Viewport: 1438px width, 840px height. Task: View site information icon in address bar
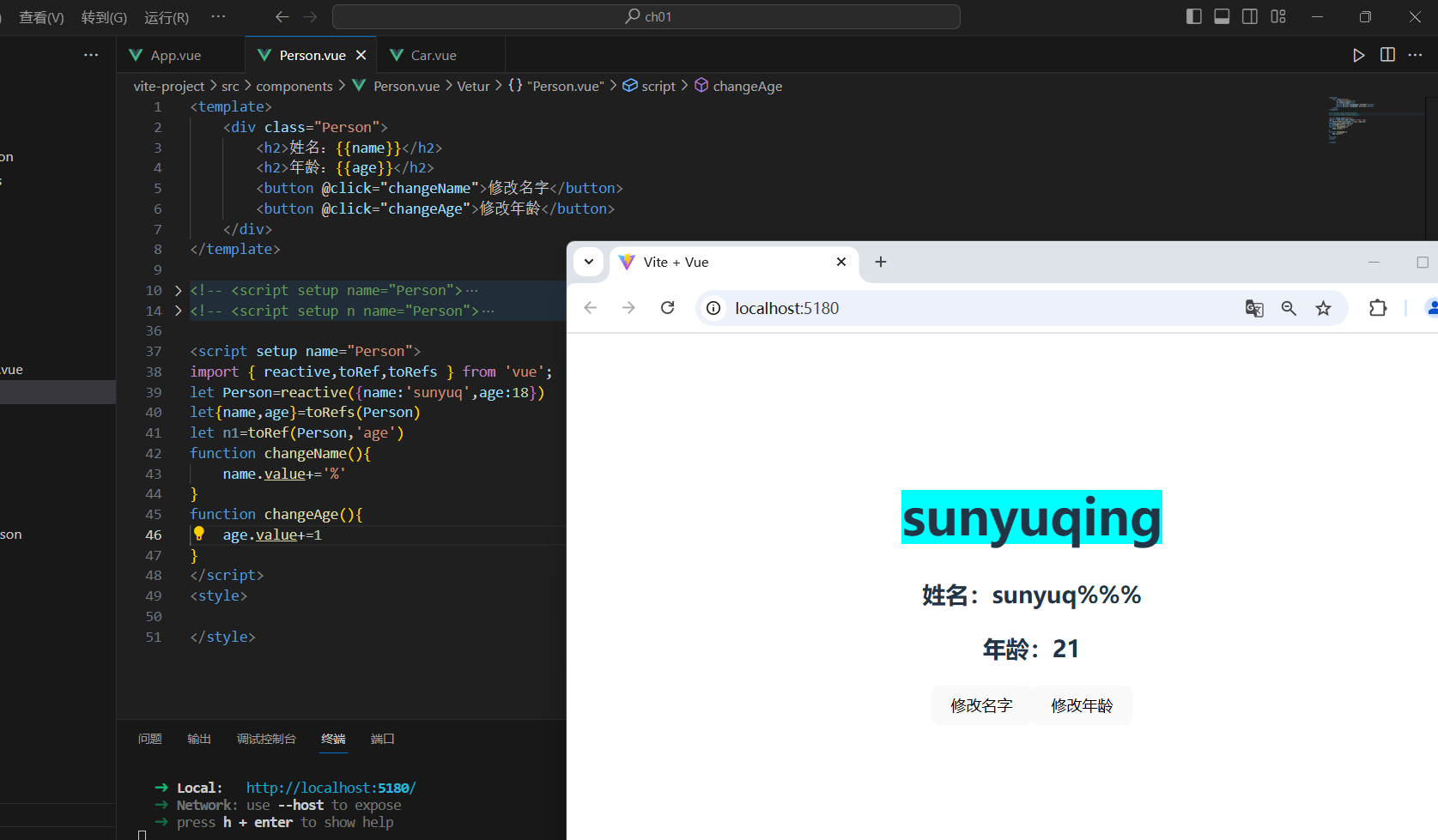(x=713, y=308)
